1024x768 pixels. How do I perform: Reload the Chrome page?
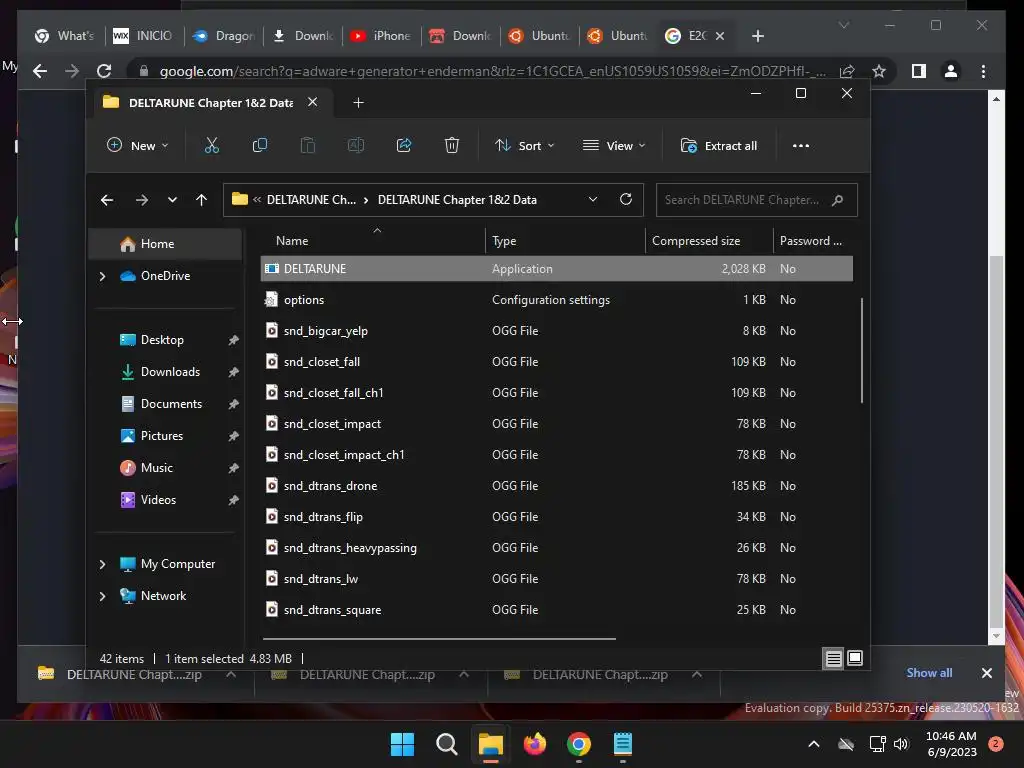pyautogui.click(x=104, y=71)
